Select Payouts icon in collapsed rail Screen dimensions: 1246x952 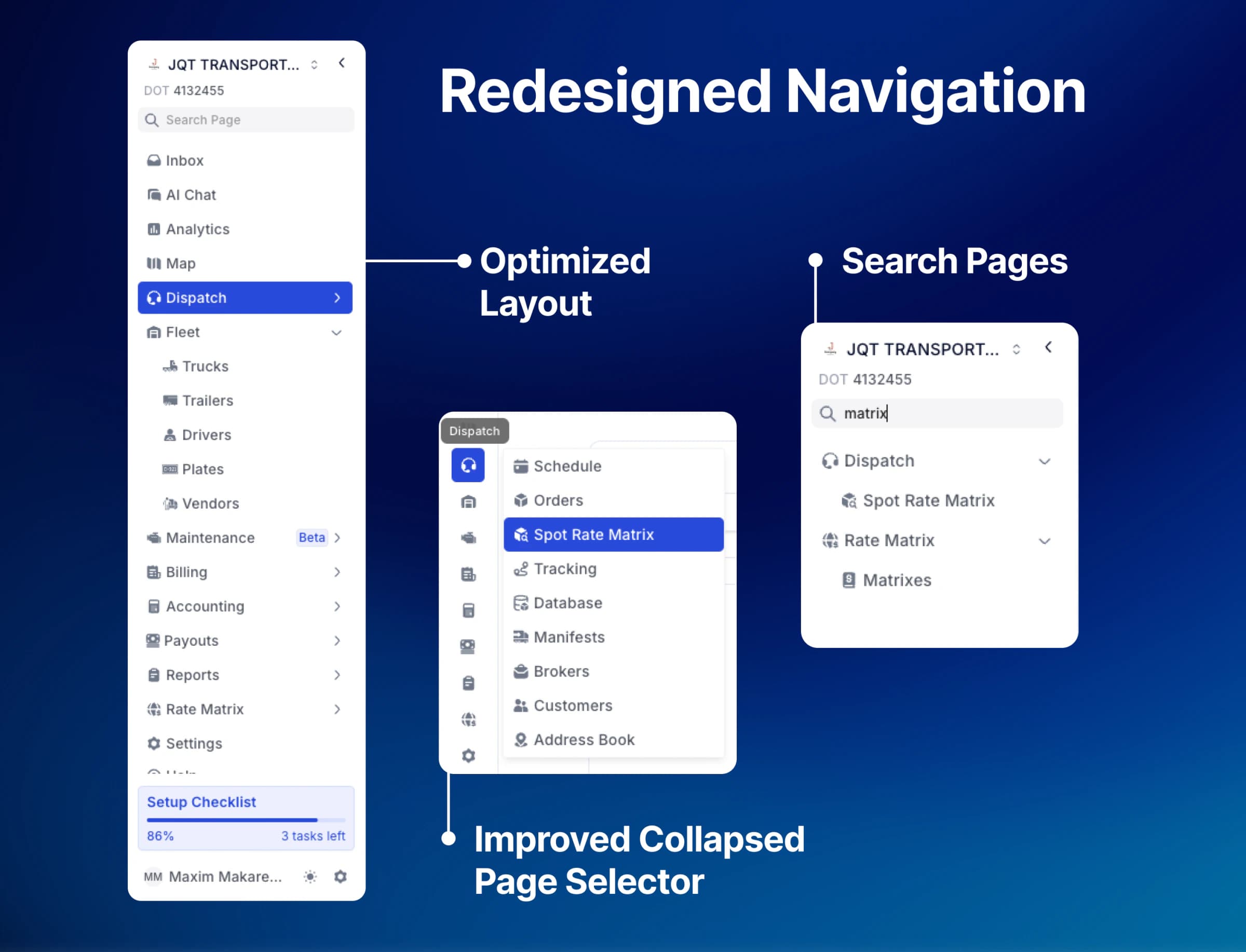(468, 647)
